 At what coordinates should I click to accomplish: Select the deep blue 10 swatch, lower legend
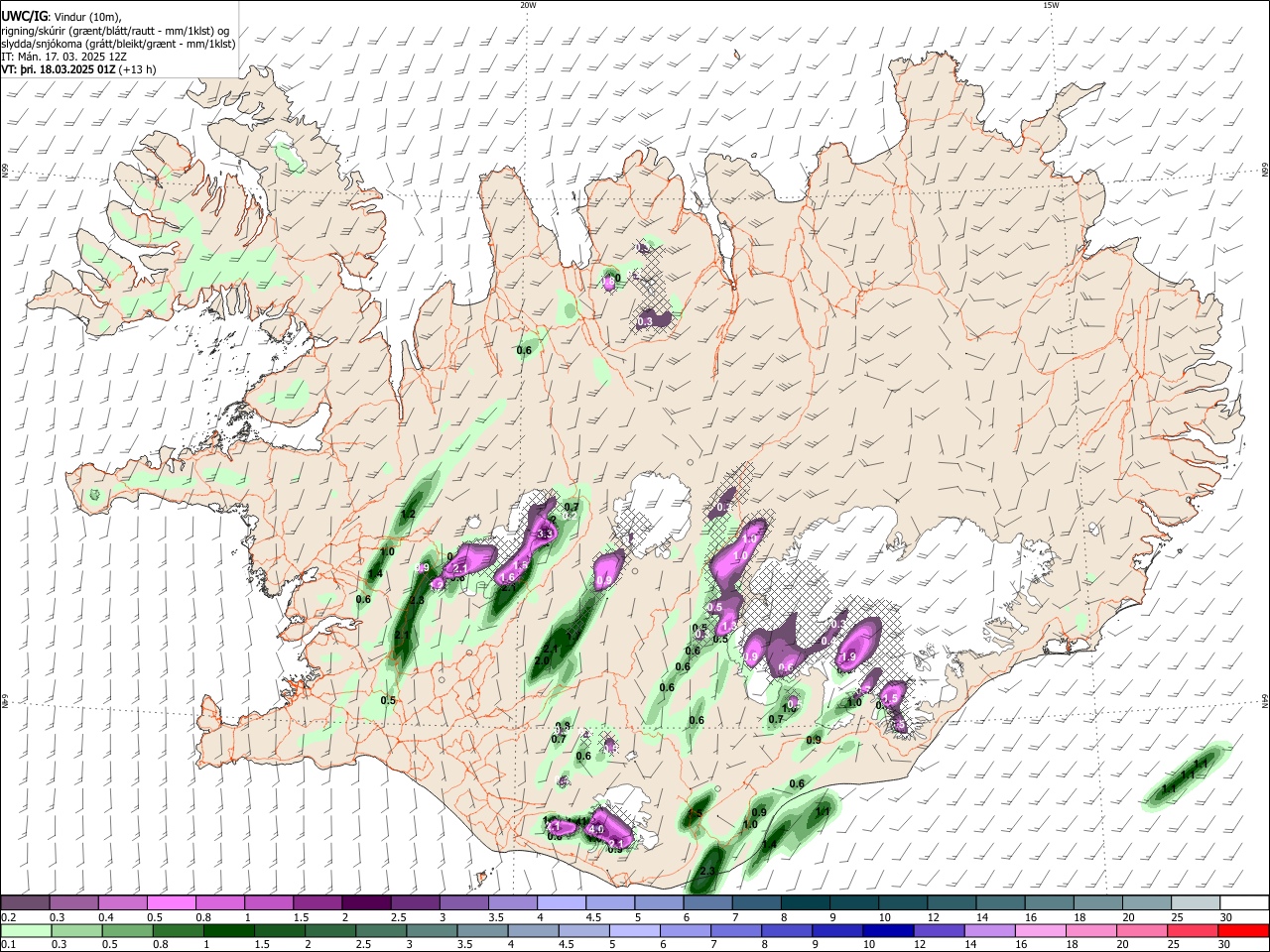[888, 930]
